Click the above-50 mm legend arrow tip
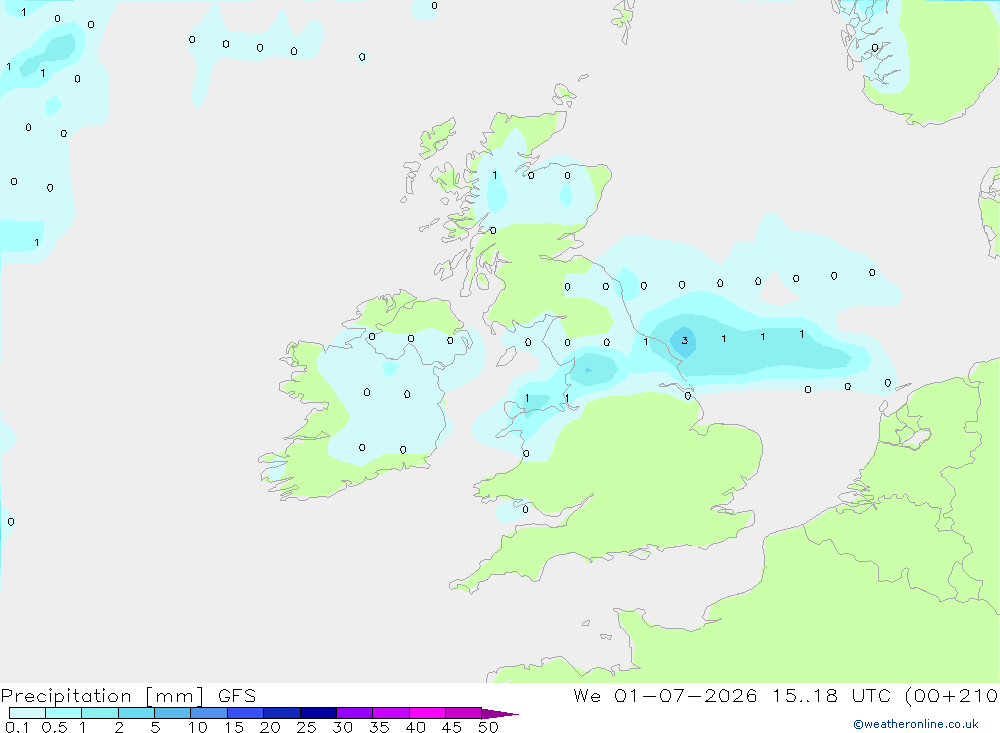The image size is (1000, 733). pos(500,714)
